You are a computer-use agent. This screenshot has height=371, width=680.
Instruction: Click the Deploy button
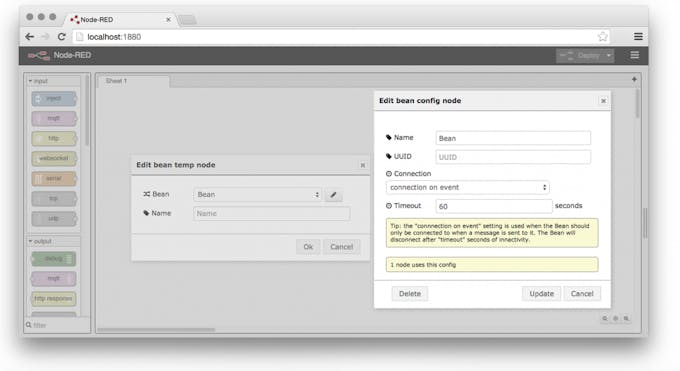pyautogui.click(x=580, y=56)
